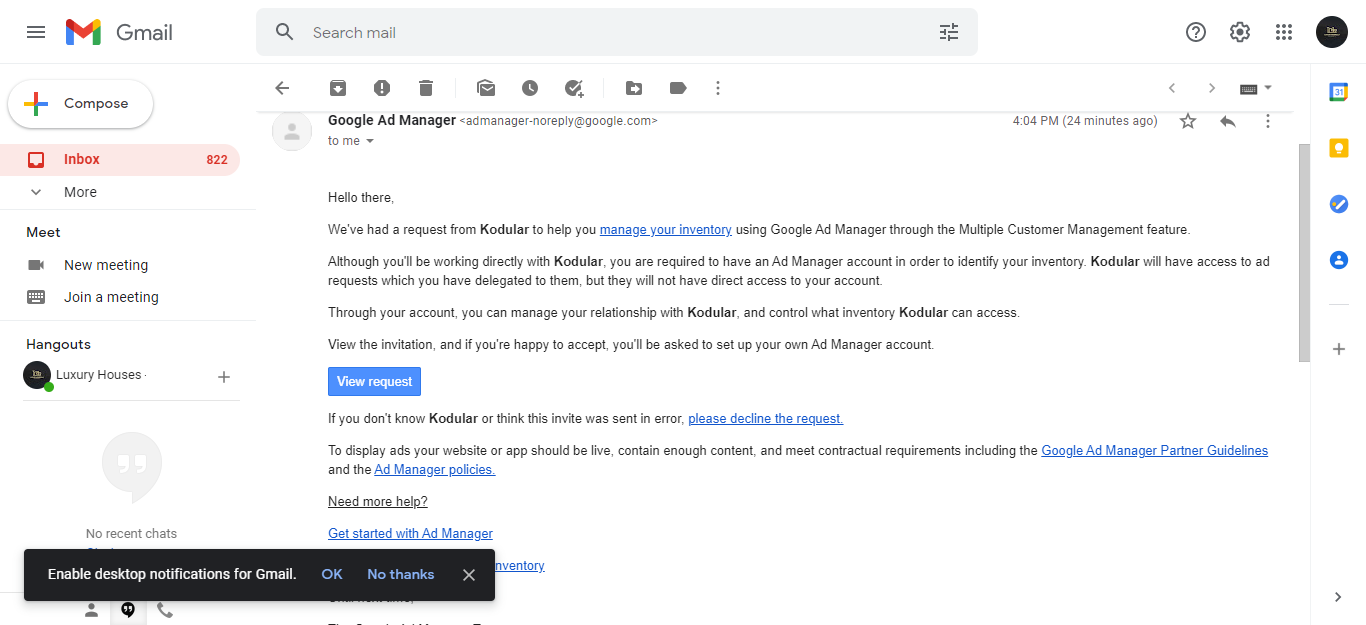
Task: Open Google Tasks side panel
Action: (x=1339, y=204)
